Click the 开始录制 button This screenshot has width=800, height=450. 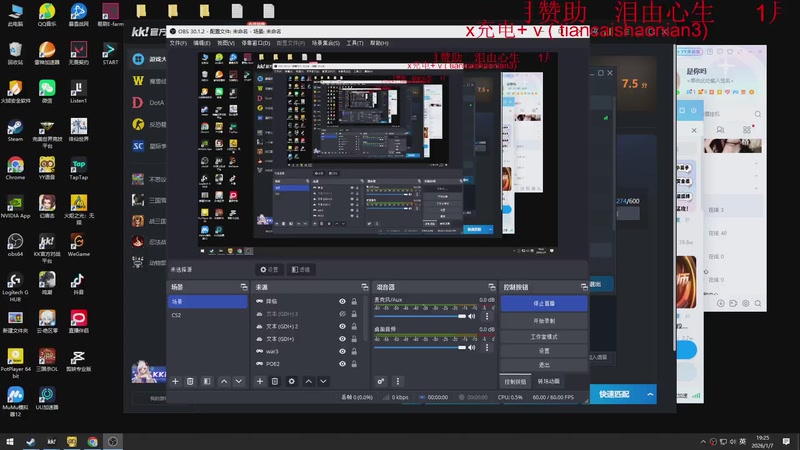click(544, 321)
